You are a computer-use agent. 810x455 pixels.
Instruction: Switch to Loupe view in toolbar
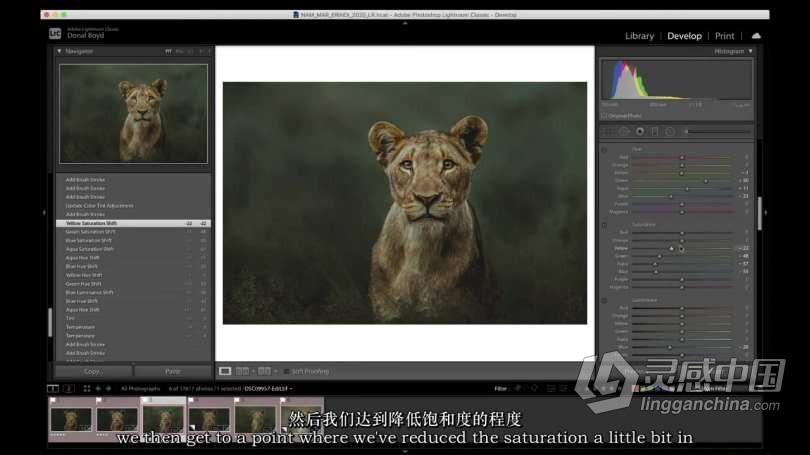pyautogui.click(x=225, y=371)
